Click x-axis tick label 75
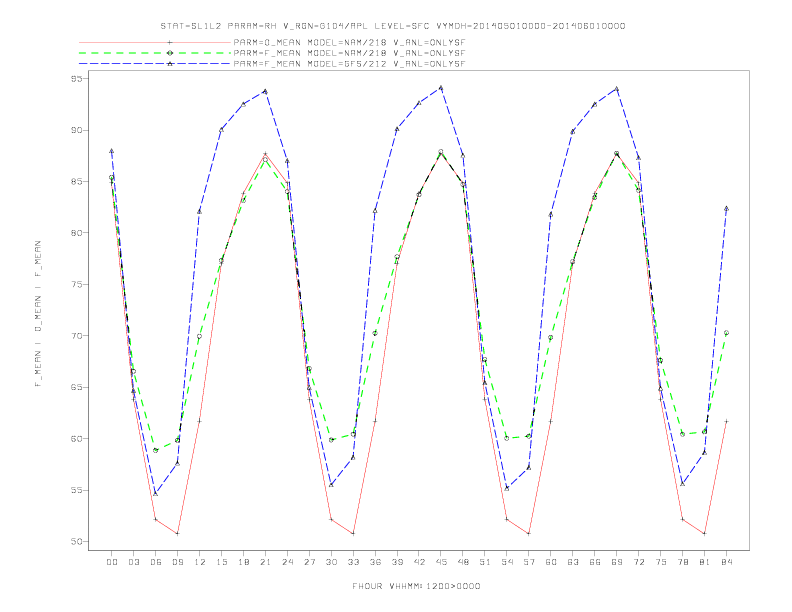 (x=661, y=562)
